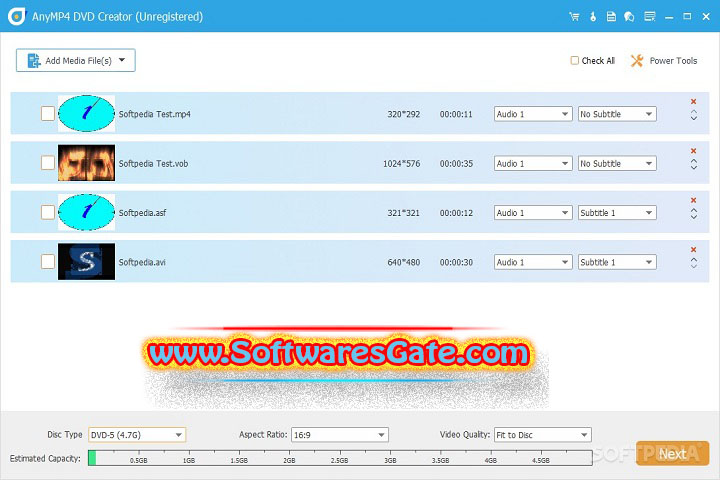Expand the Aspect Ratio 16:9 dropdown
This screenshot has height=480, width=720.
click(x=340, y=435)
